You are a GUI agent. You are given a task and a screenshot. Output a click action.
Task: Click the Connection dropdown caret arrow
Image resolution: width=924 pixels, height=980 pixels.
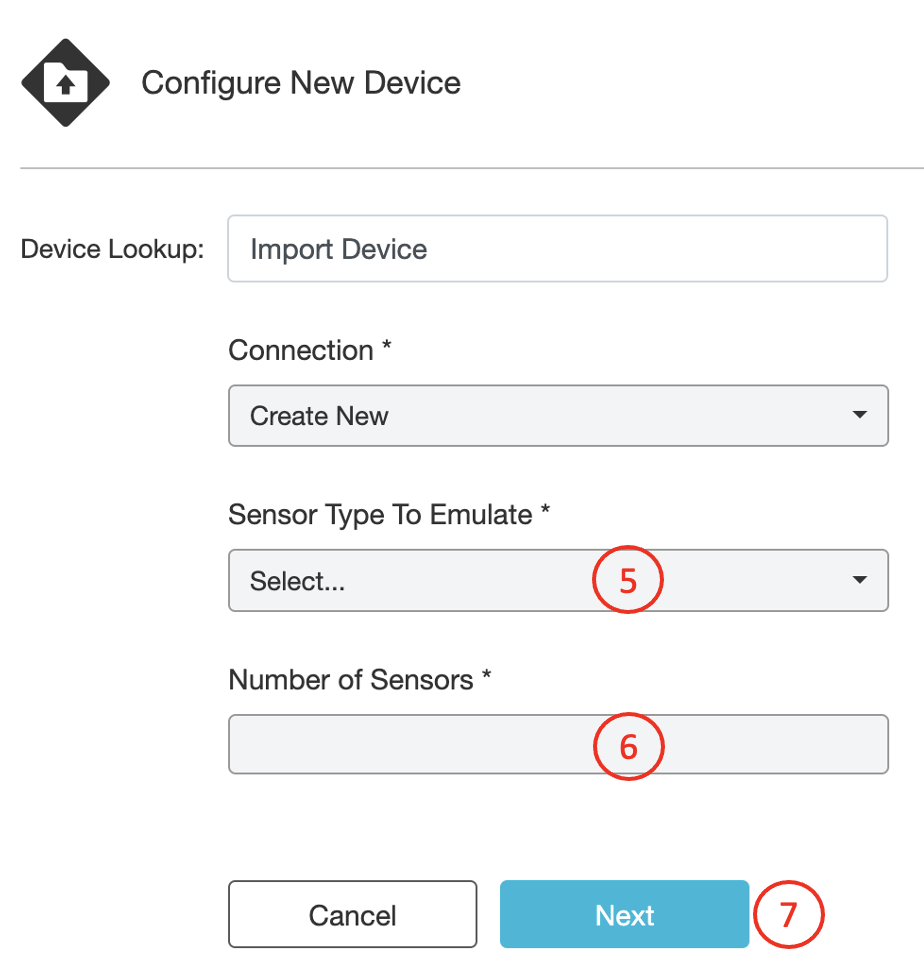coord(859,415)
